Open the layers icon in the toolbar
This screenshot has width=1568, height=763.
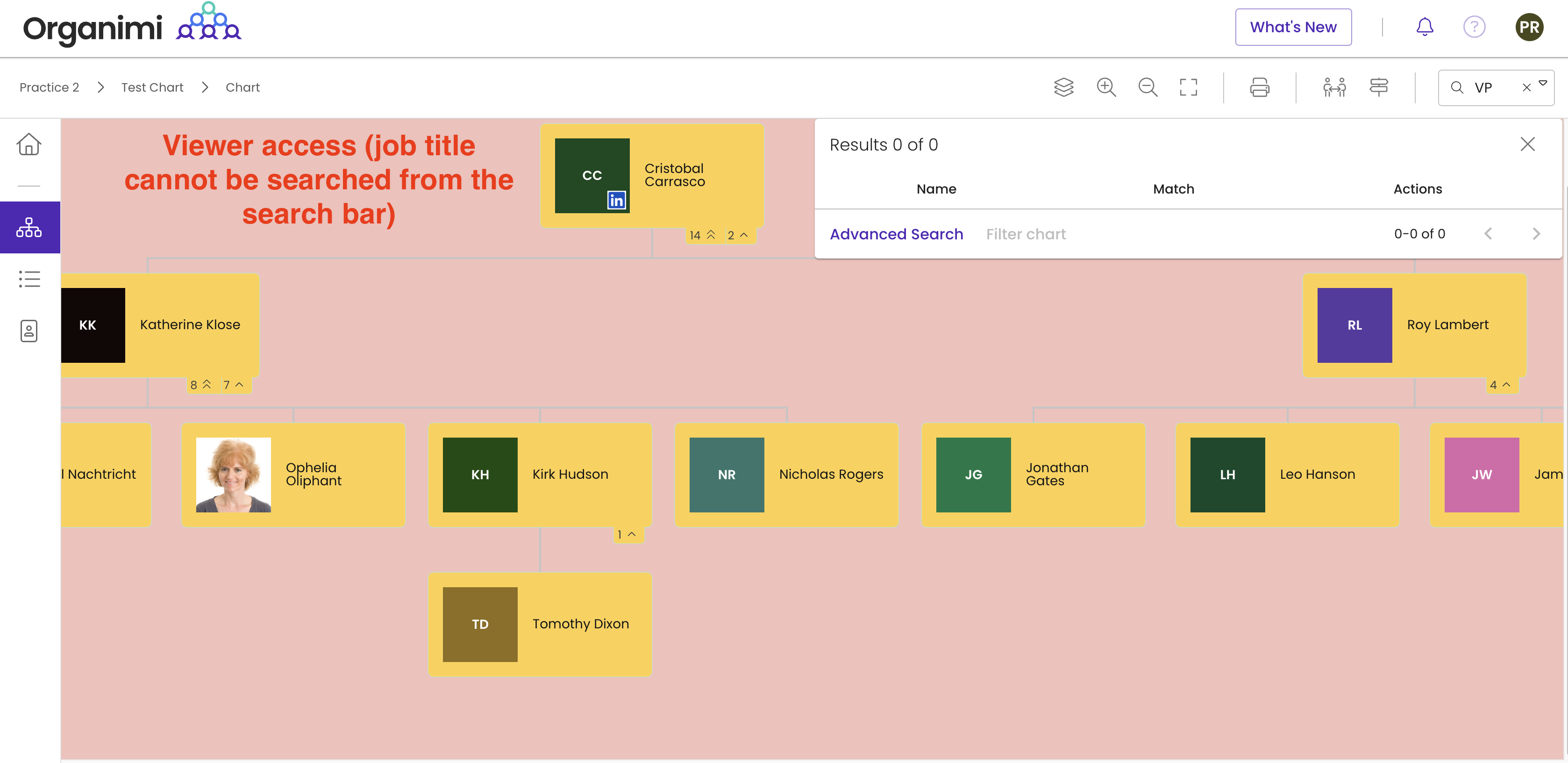tap(1063, 87)
